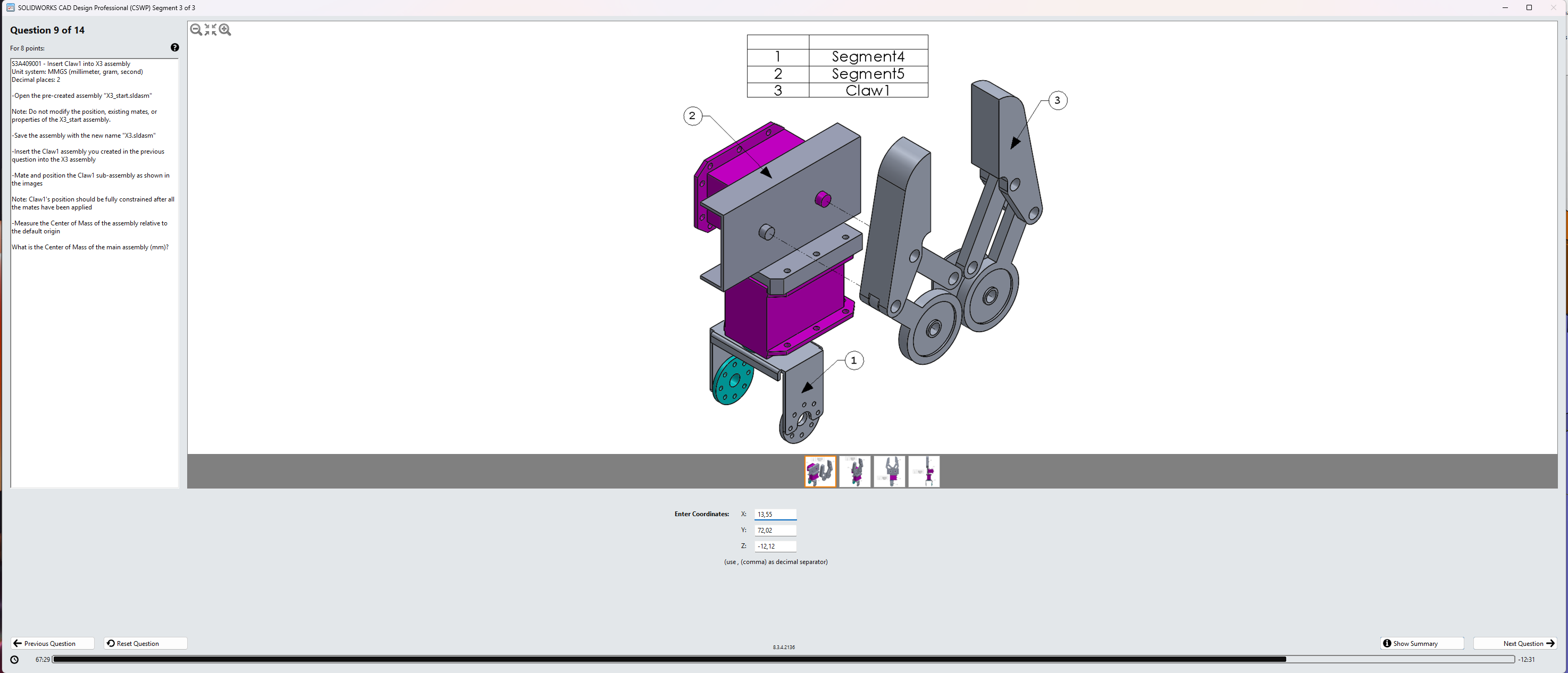Select the first exploded view thumbnail

coord(820,471)
